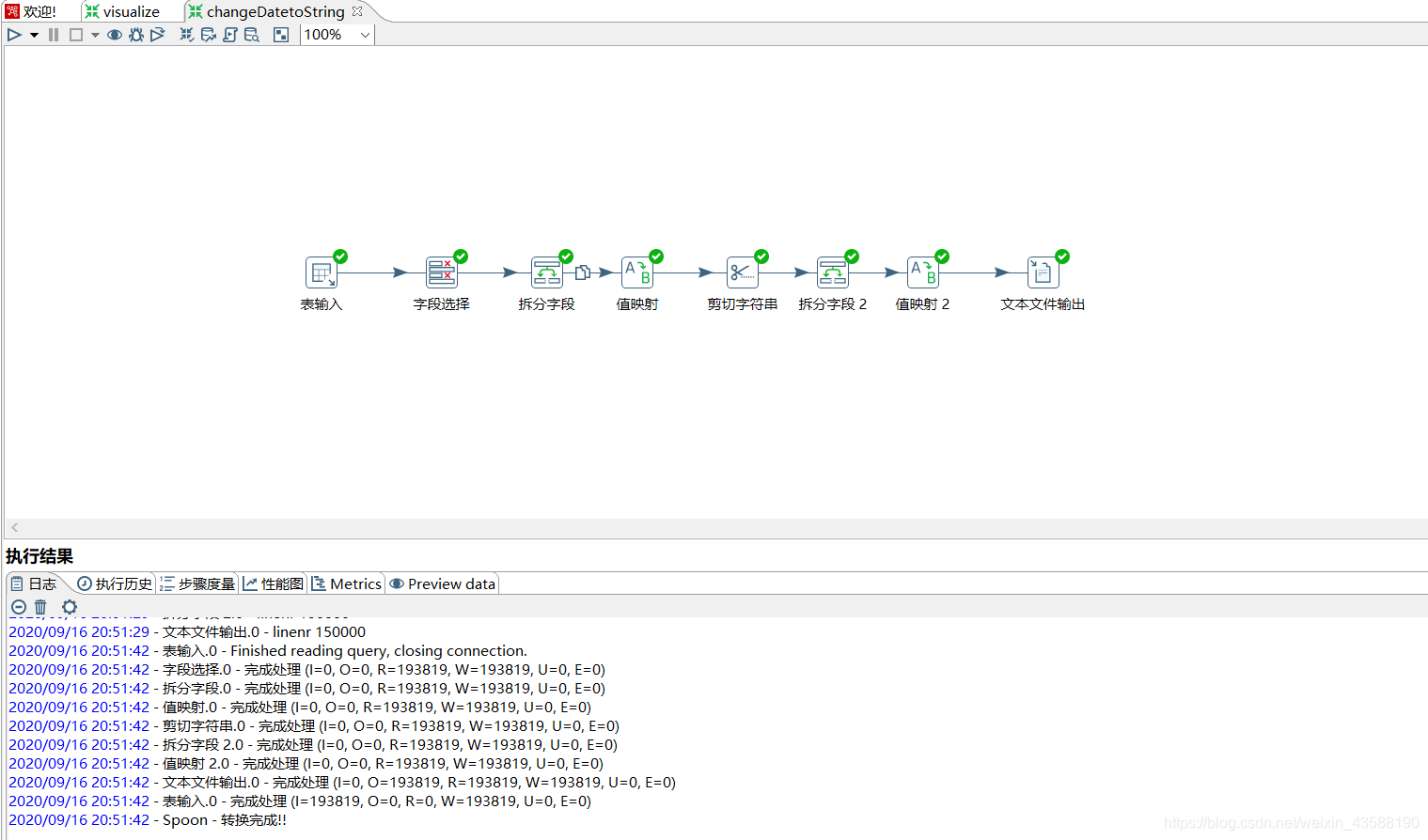Select the 拆分字段 2 step icon
Viewport: 1428px width, 840px height.
pyautogui.click(x=833, y=272)
